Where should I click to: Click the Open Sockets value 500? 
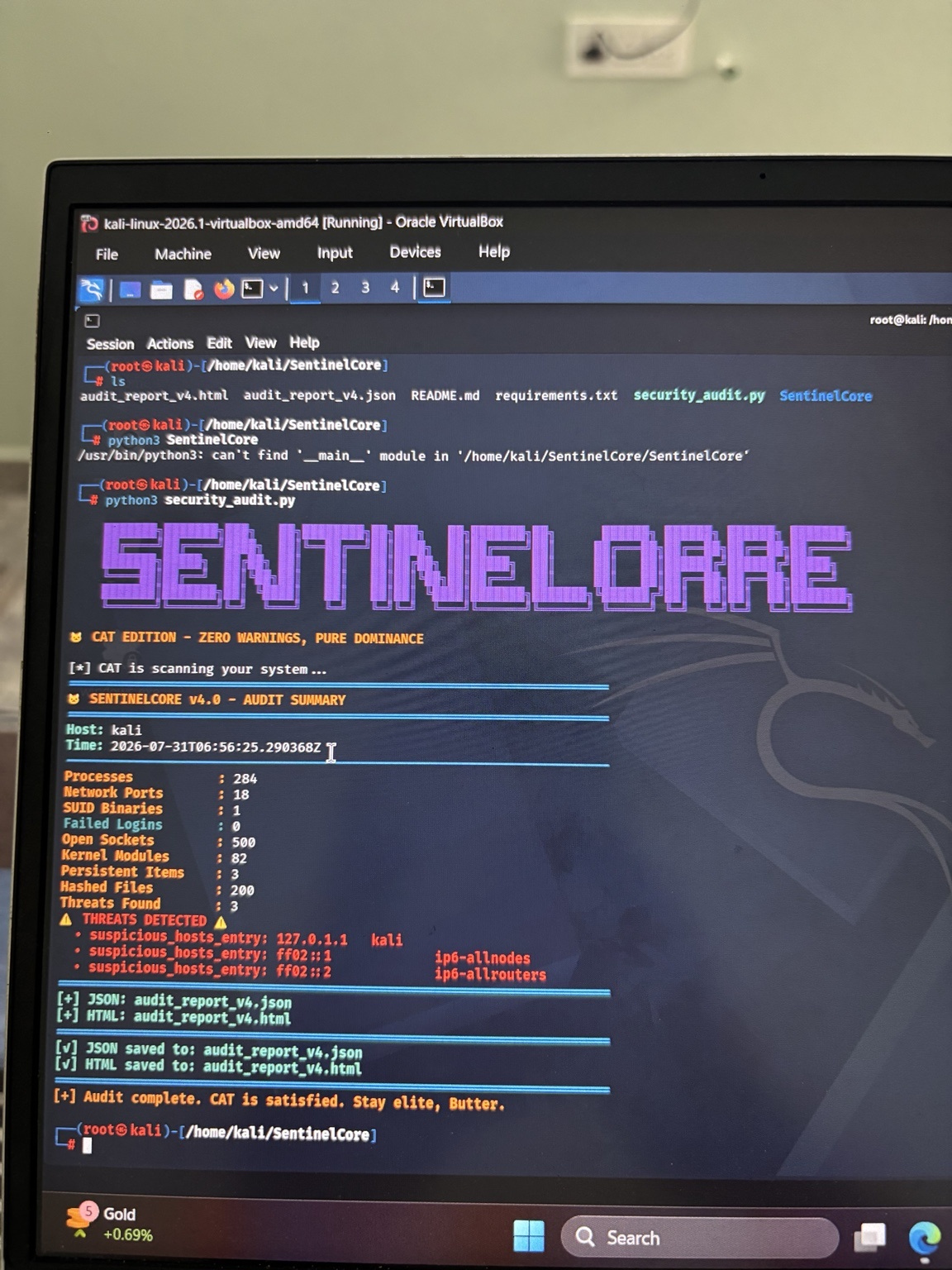243,843
